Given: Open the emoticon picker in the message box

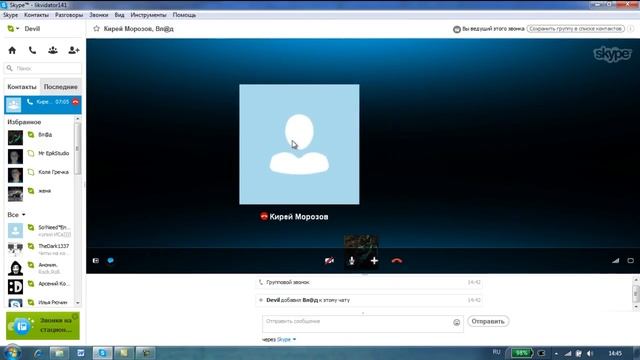Looking at the screenshot, I should click(x=456, y=322).
